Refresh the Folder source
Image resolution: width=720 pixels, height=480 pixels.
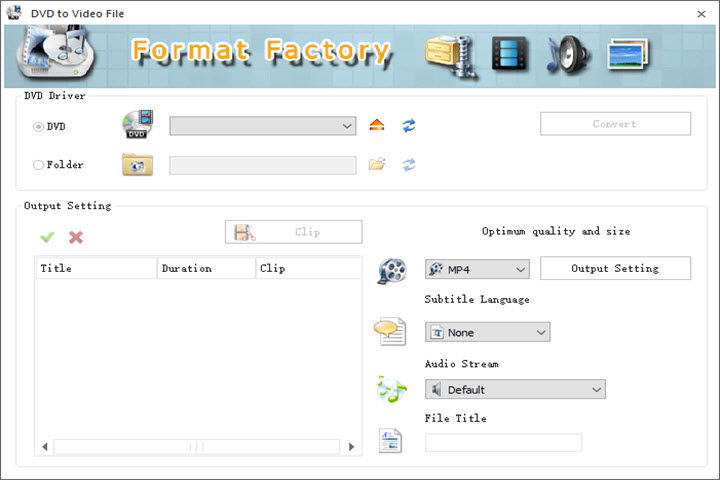tap(409, 164)
